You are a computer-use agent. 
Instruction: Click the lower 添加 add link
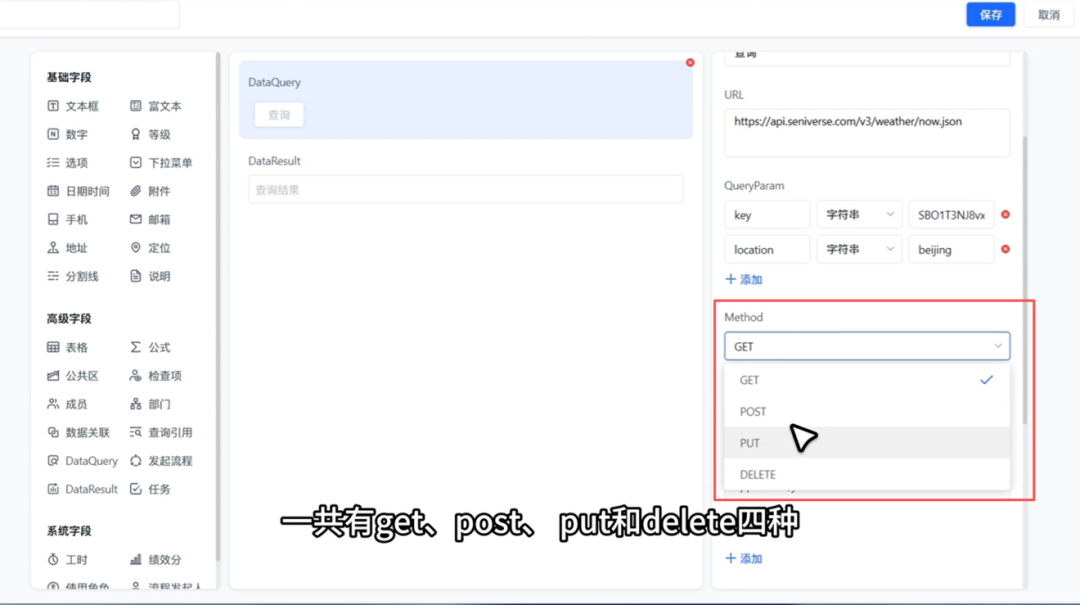pyautogui.click(x=744, y=558)
